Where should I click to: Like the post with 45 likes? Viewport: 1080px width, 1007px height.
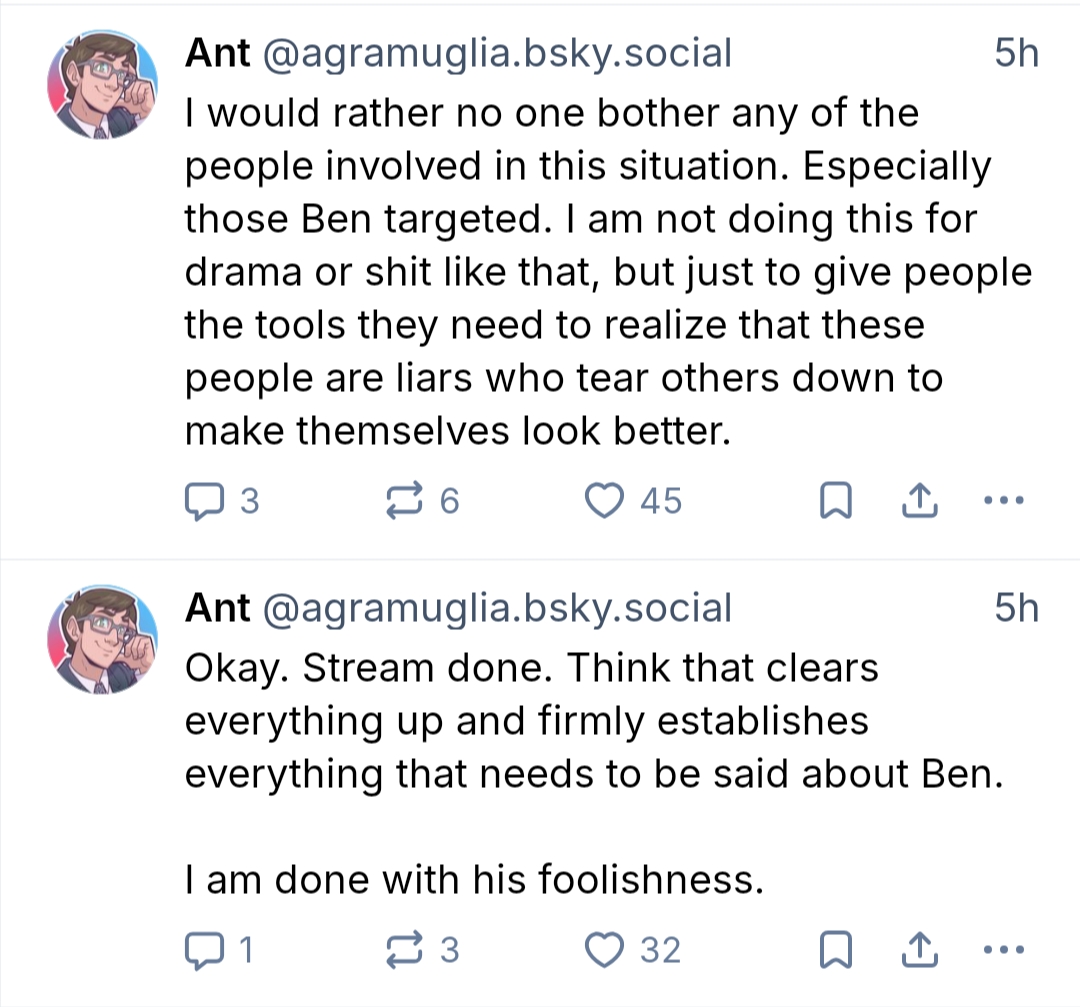click(x=603, y=500)
